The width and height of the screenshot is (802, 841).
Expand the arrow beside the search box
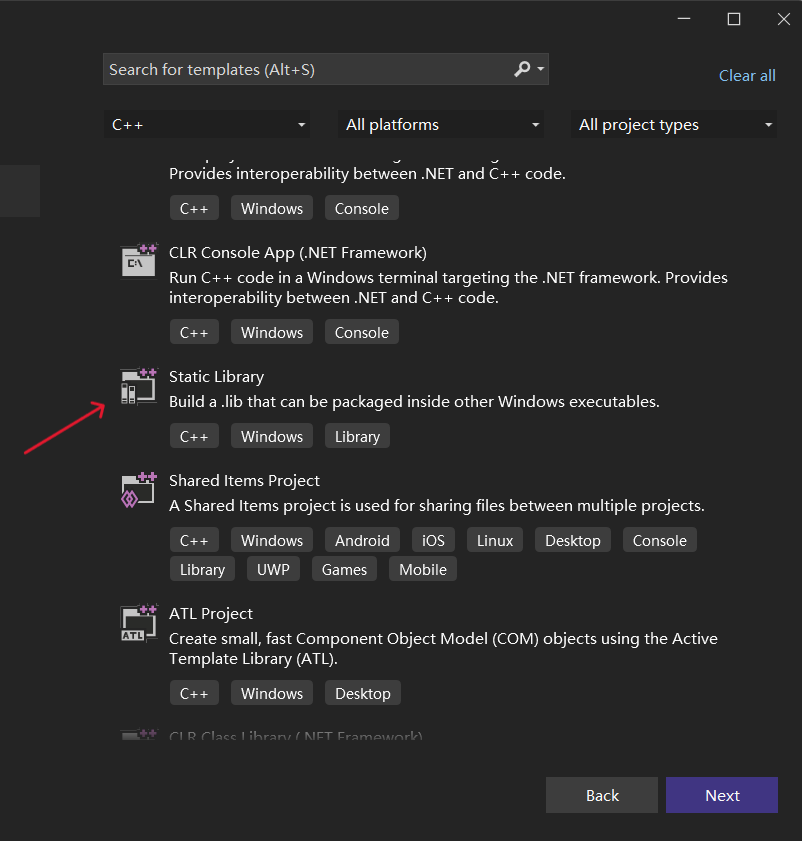tap(541, 69)
